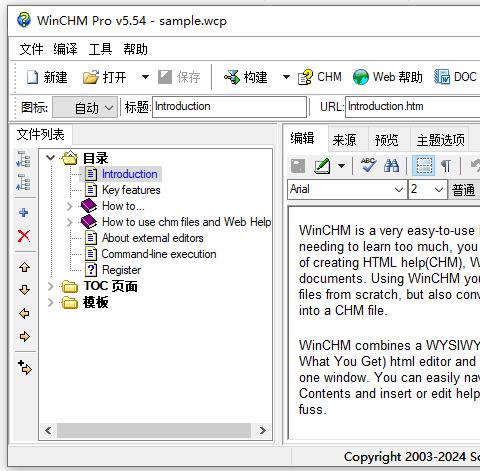Screen dimensions: 480x471
Task: Expand the 模板 folder
Action: 51,302
